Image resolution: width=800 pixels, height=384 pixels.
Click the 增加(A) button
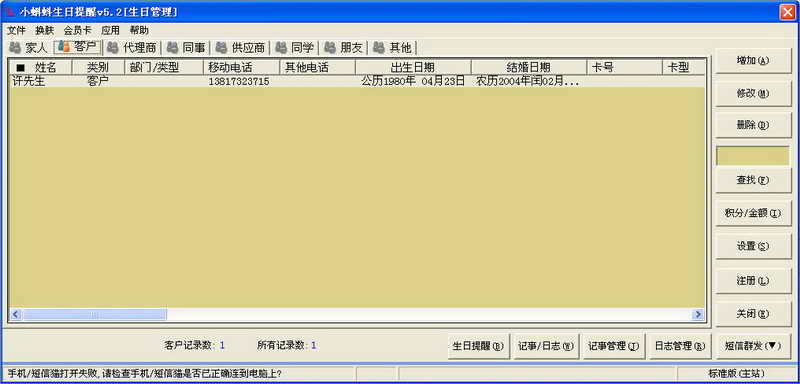[x=753, y=60]
